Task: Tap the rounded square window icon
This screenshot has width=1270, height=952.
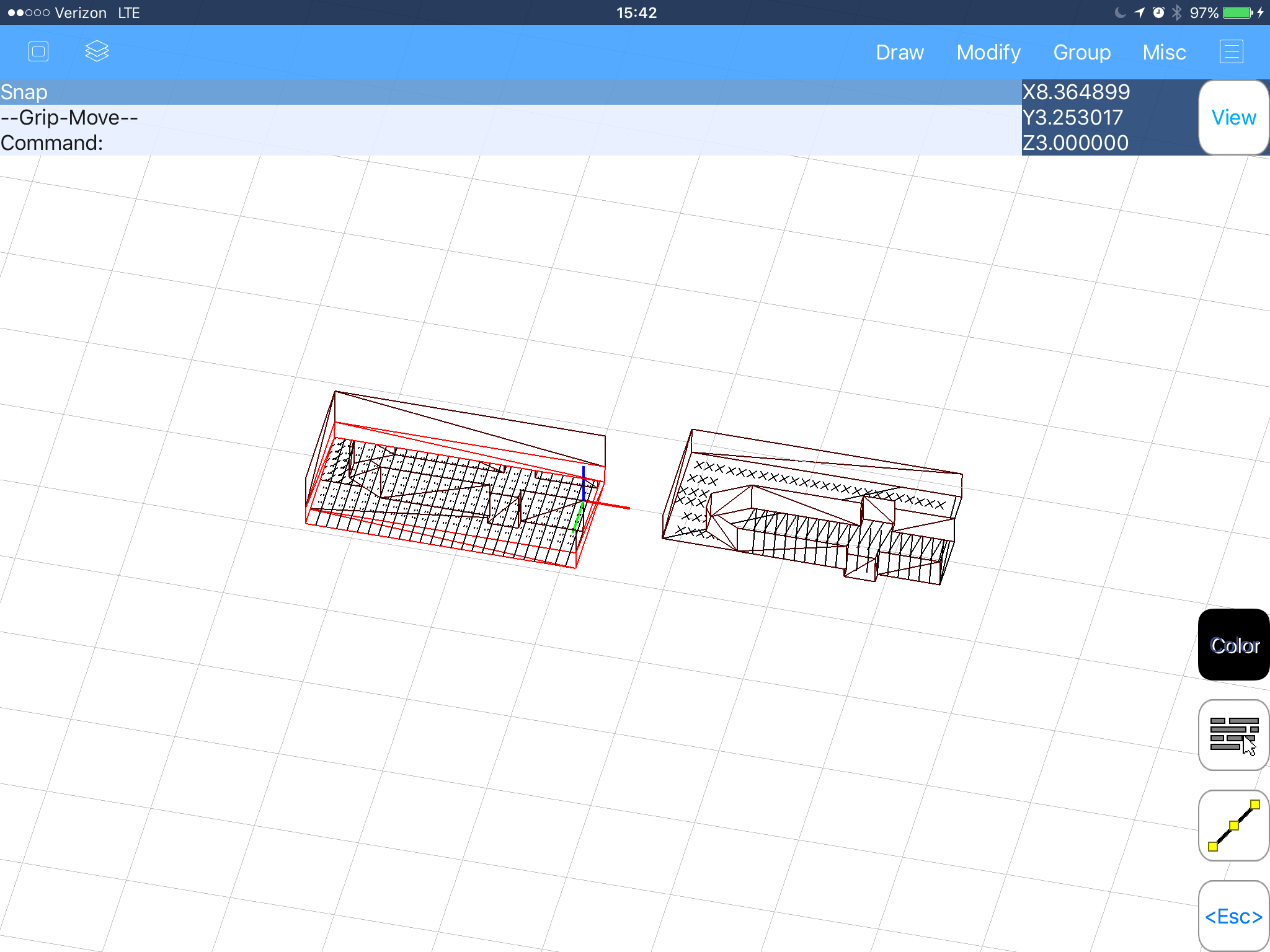Action: click(x=38, y=51)
